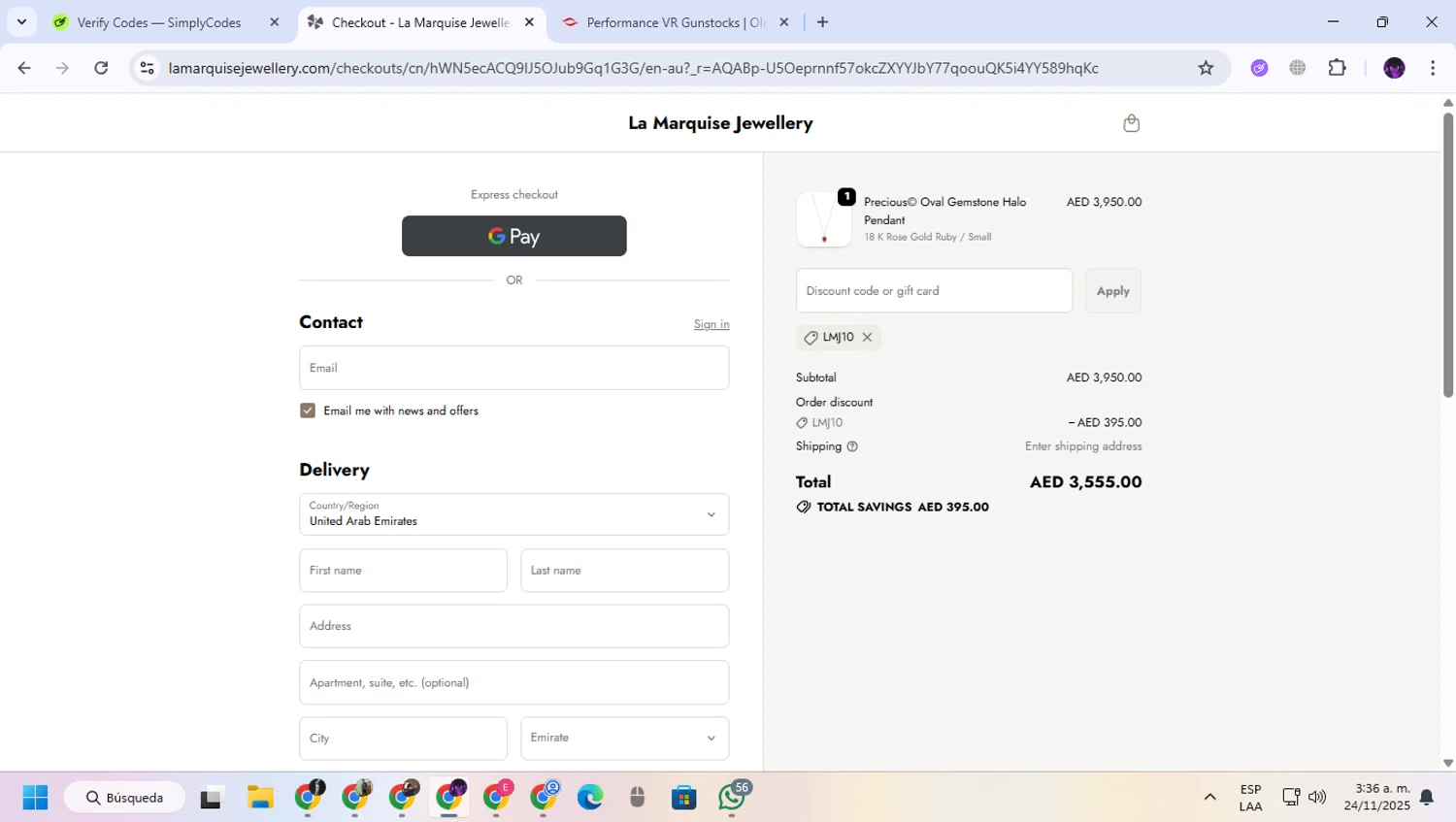Open the shopping bag cart icon
This screenshot has height=822, width=1456.
pyautogui.click(x=1131, y=123)
